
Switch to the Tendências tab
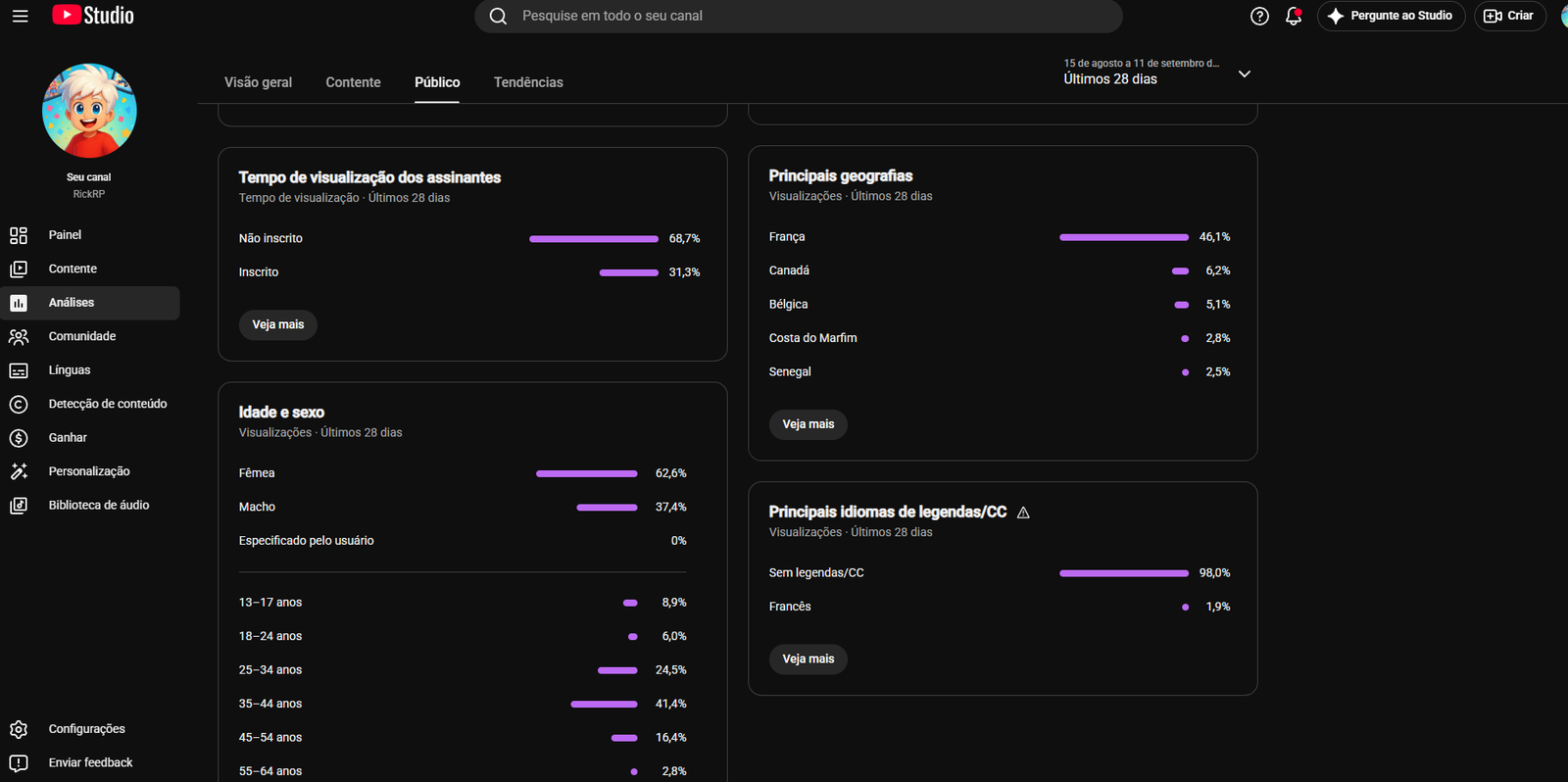pos(528,82)
